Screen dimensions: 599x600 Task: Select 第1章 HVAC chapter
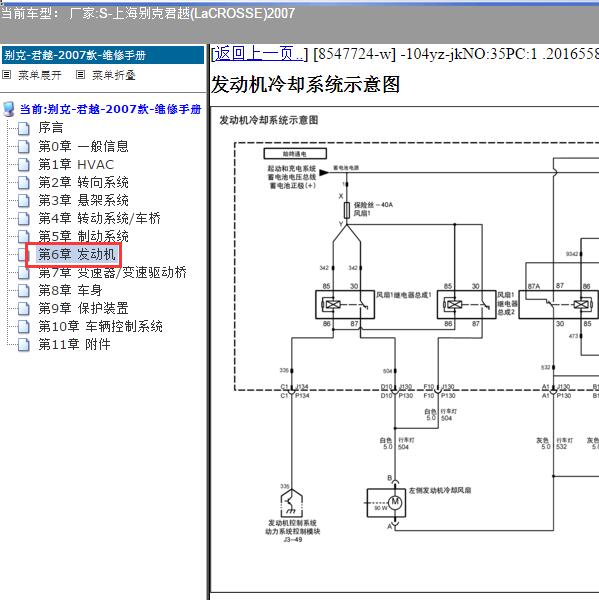point(76,165)
